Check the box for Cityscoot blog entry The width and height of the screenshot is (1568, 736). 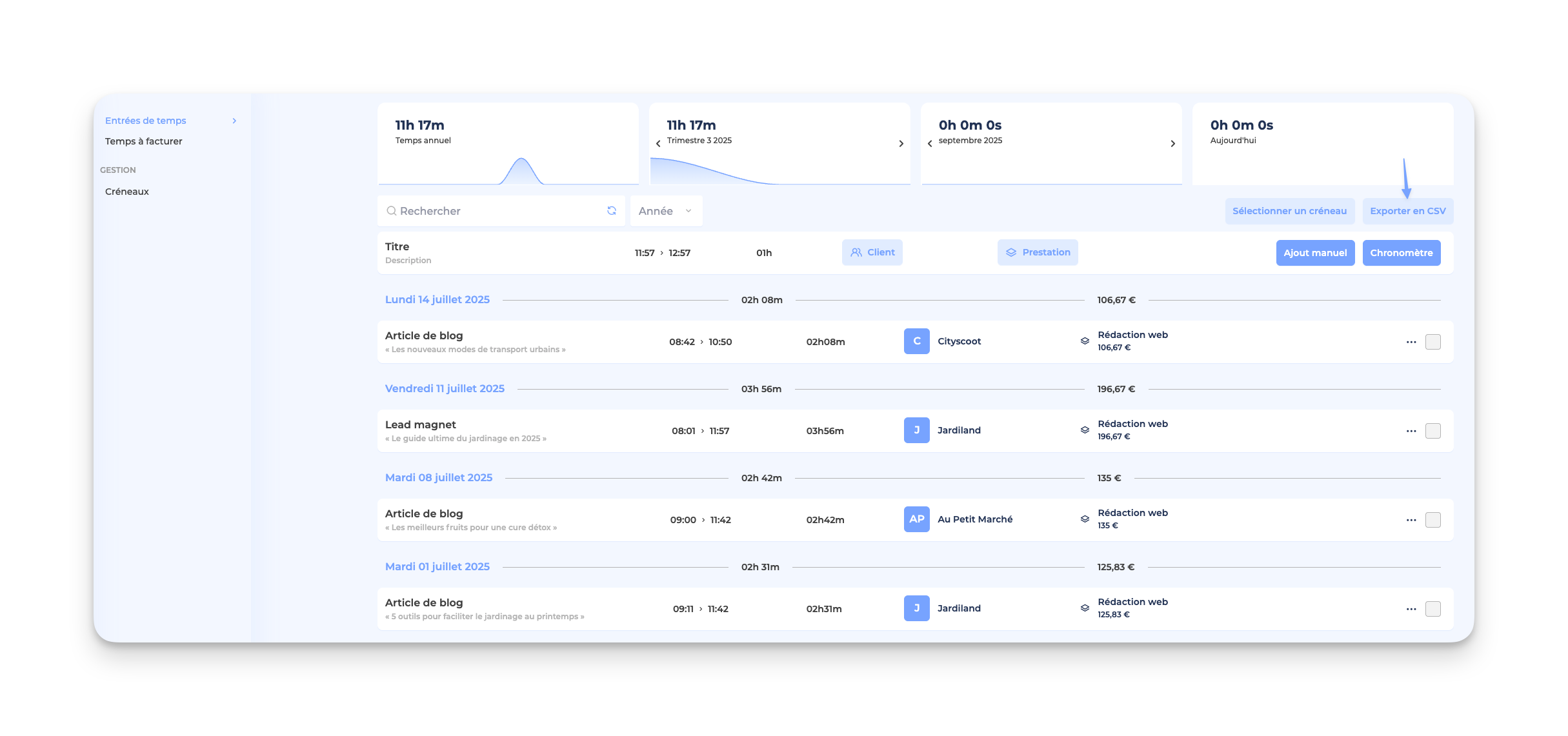[x=1432, y=342]
